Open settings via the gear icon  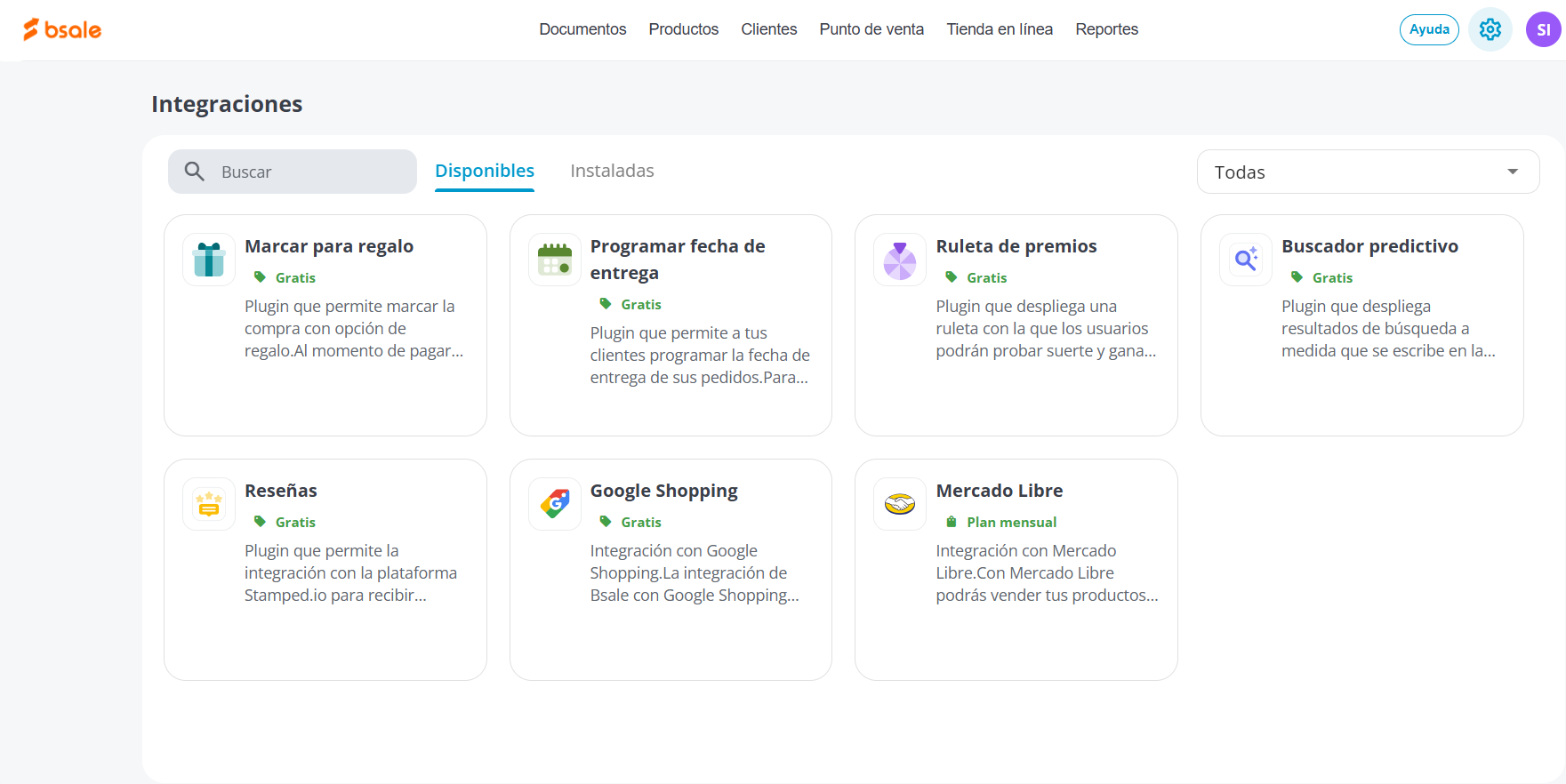tap(1490, 29)
